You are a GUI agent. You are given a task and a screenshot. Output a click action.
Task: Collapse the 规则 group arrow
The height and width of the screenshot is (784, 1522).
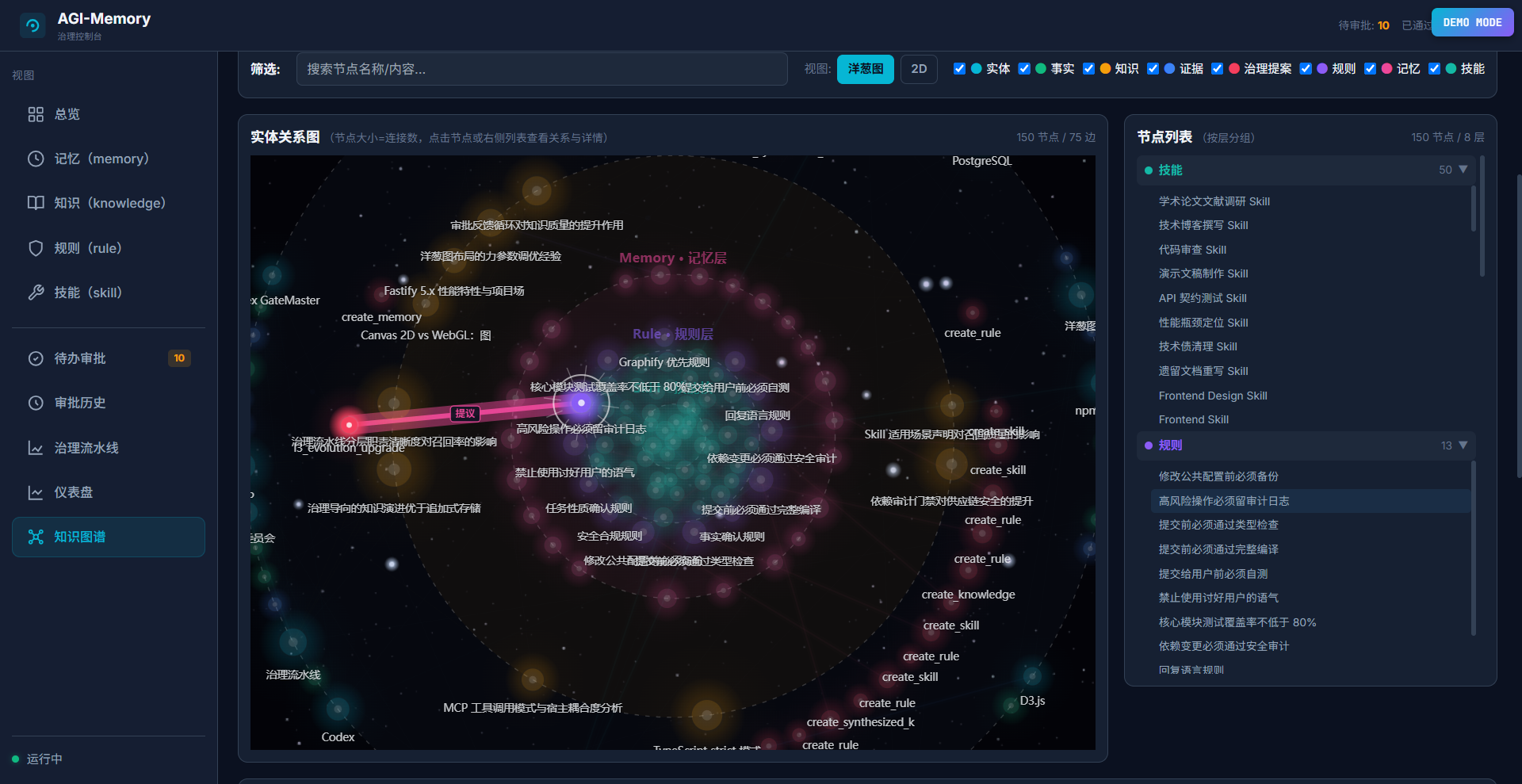[1463, 445]
